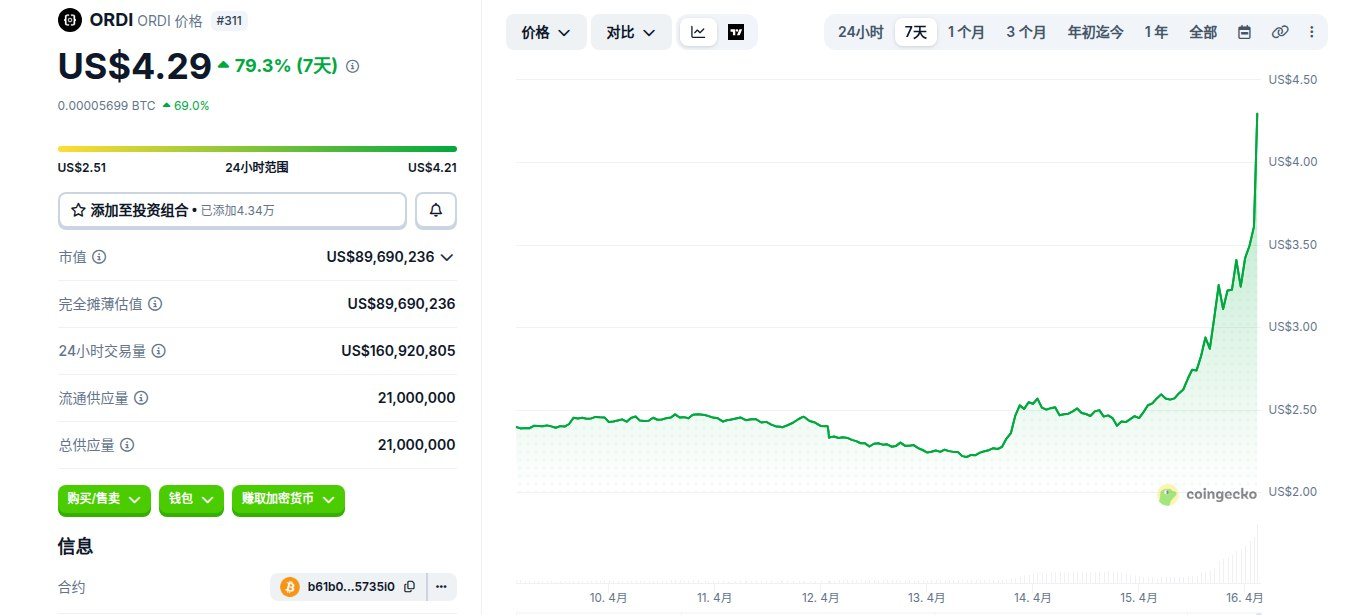Viewport: 1360px width, 615px height.
Task: Switch to line chart view icon
Action: 698,32
